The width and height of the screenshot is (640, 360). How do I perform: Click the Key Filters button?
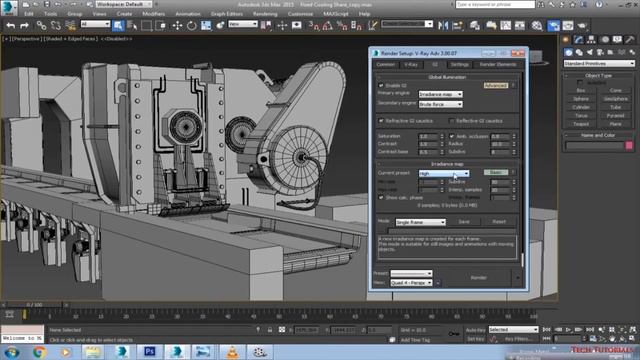coord(518,339)
